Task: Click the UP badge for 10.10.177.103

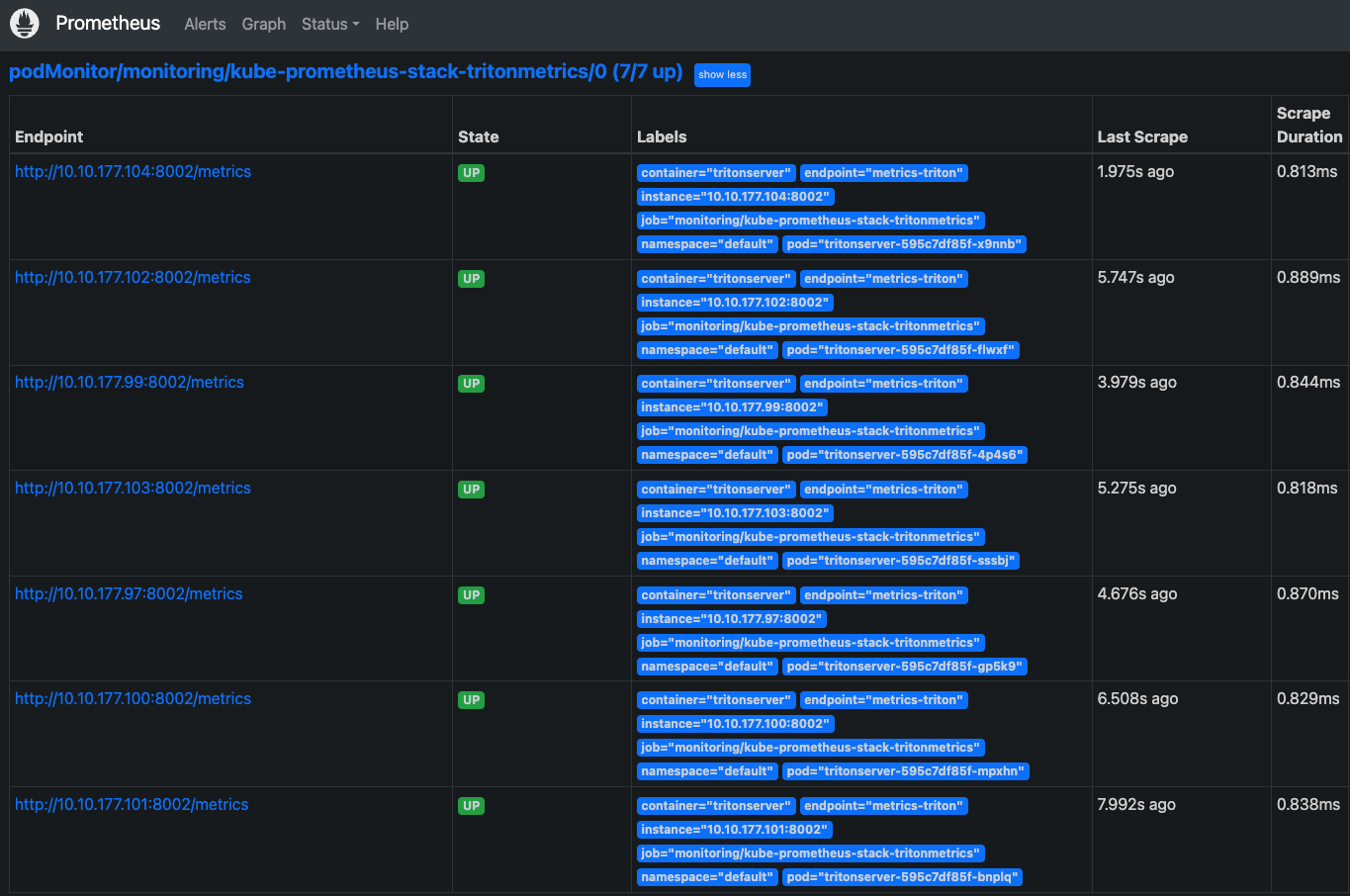Action: pyautogui.click(x=471, y=490)
